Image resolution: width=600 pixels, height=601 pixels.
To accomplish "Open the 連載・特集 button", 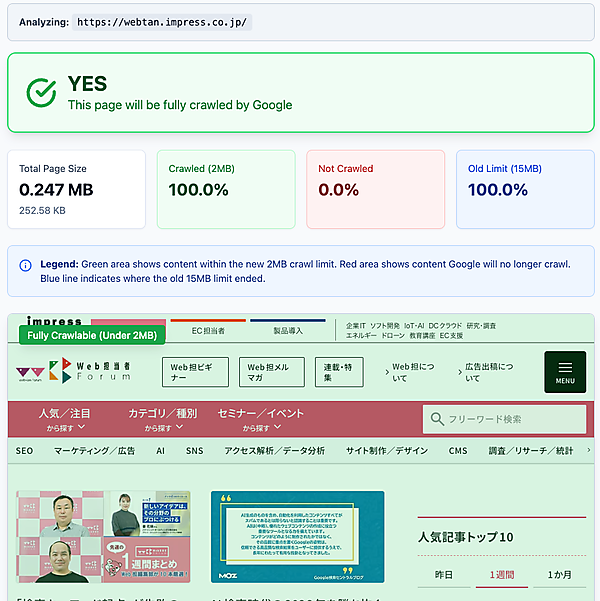I will (339, 372).
